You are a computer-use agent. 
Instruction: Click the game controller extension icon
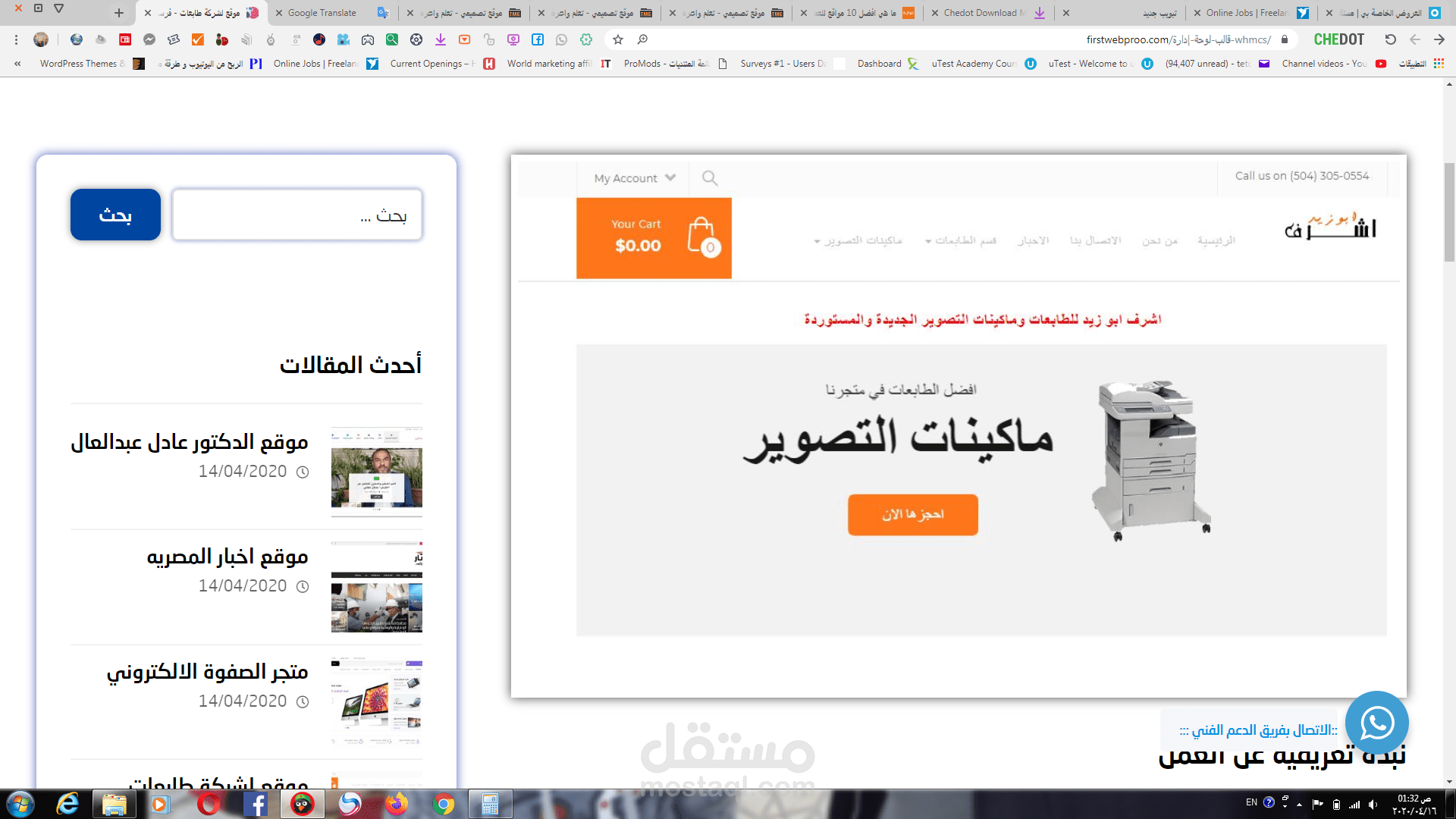(368, 39)
